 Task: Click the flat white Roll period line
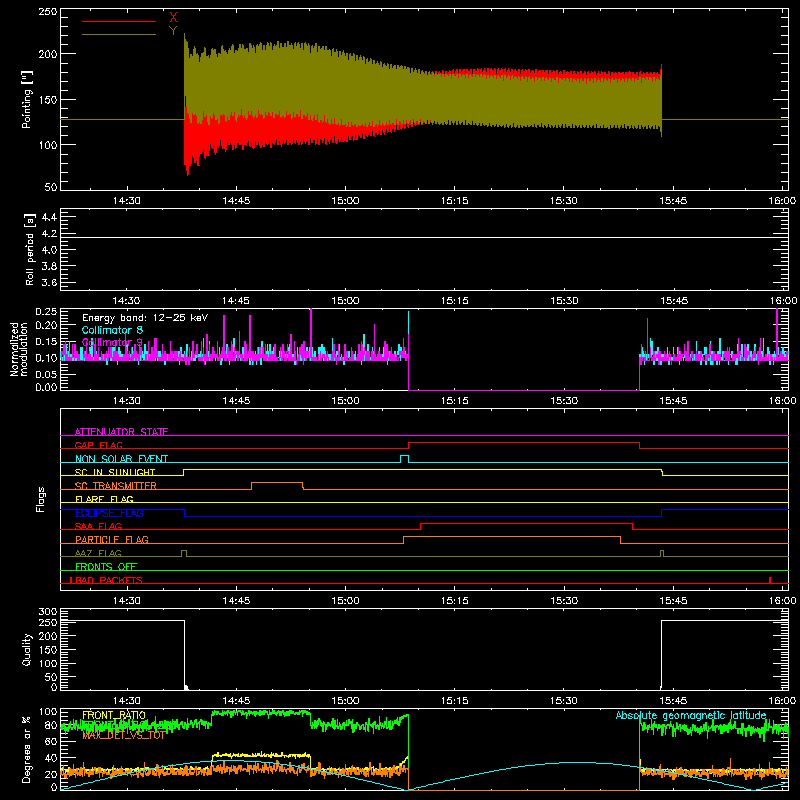click(x=424, y=237)
